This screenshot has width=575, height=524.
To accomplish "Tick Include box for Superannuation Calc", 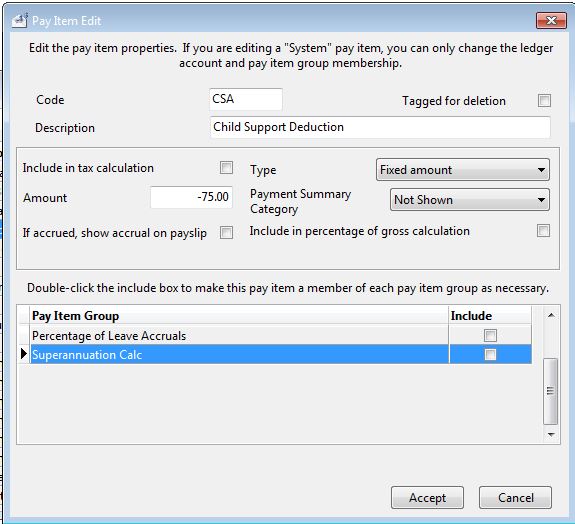I will (490, 355).
